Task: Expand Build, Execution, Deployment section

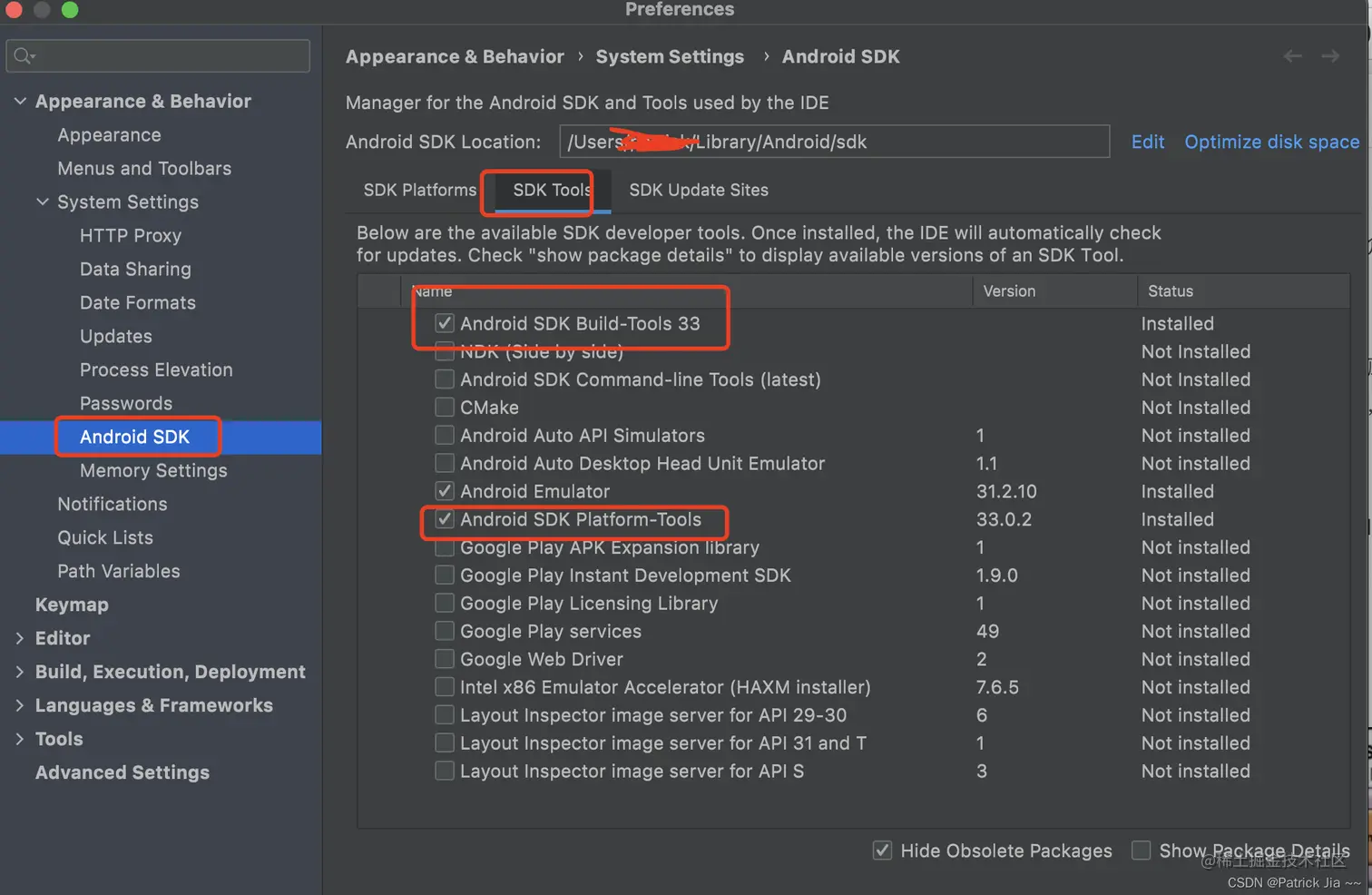Action: pyautogui.click(x=20, y=672)
